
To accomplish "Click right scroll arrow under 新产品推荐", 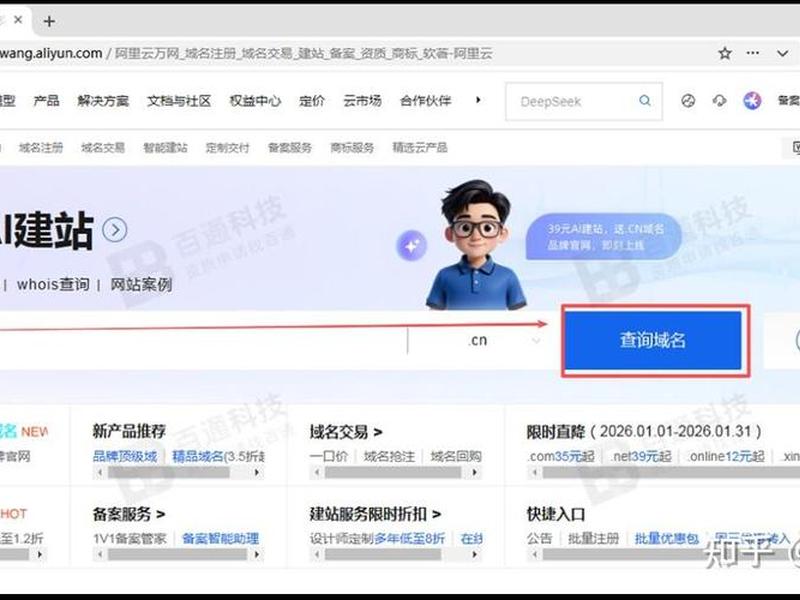I will click(x=257, y=472).
